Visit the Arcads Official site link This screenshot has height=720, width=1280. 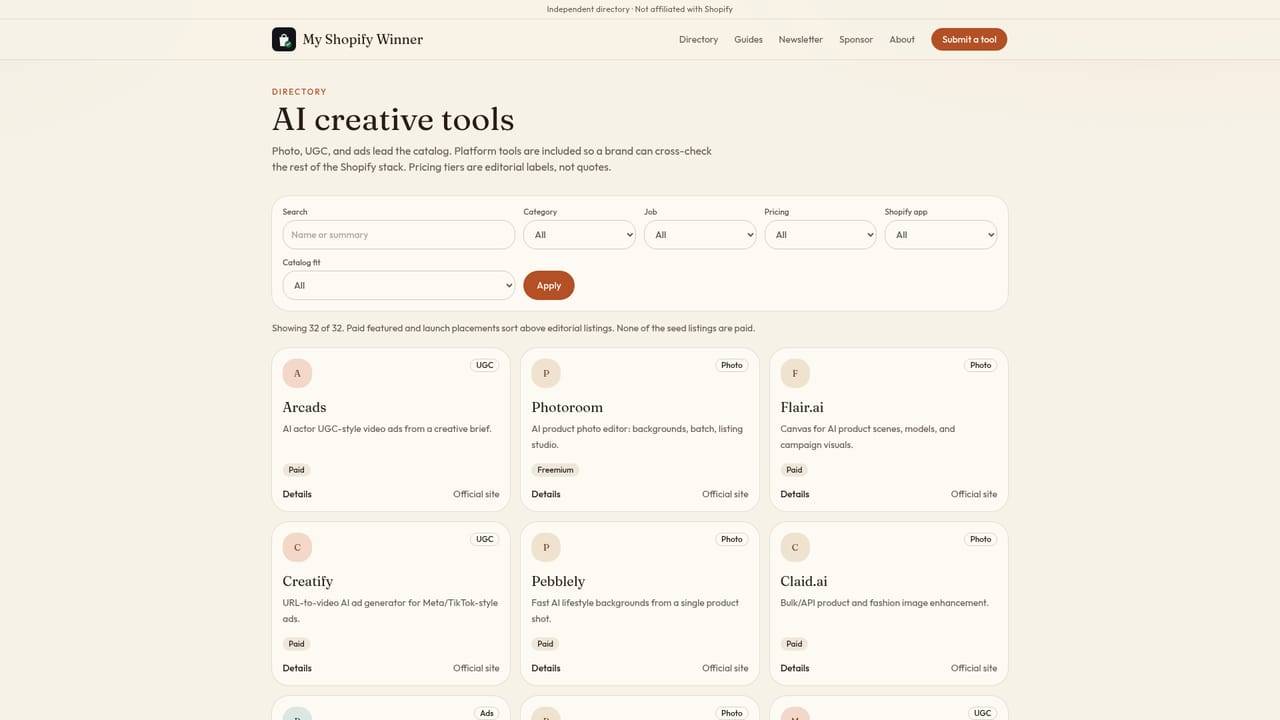[476, 494]
